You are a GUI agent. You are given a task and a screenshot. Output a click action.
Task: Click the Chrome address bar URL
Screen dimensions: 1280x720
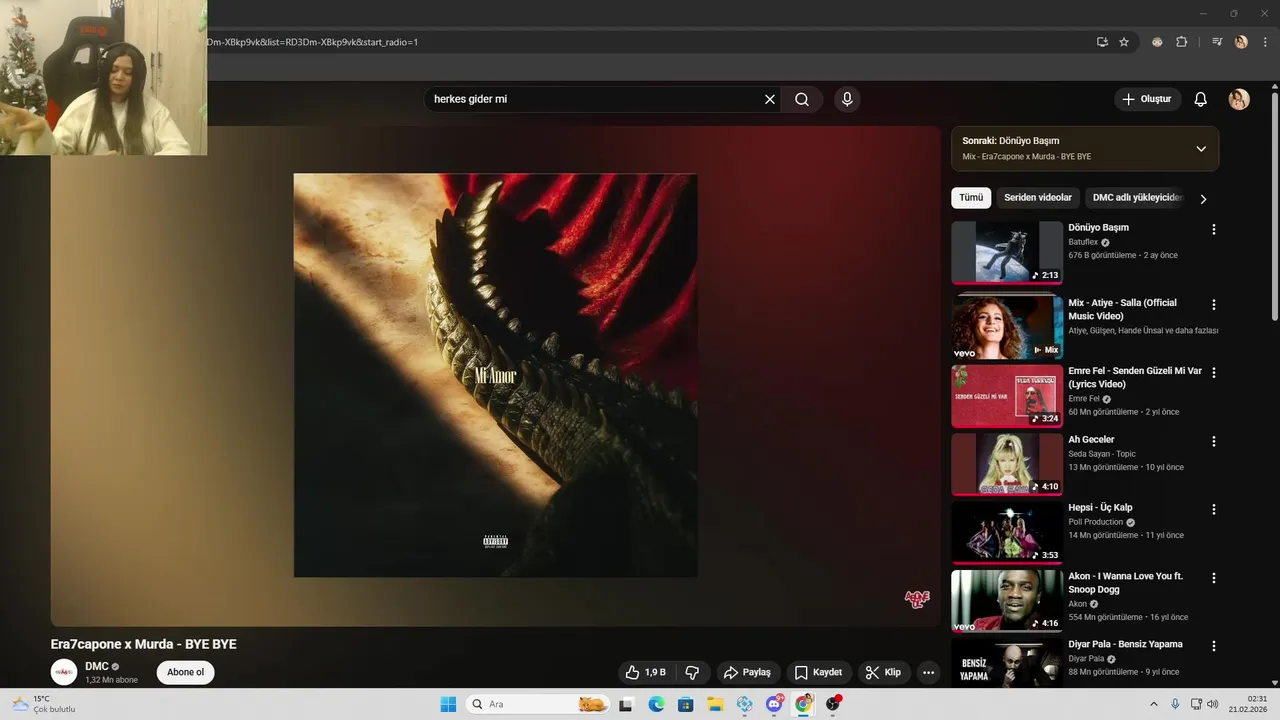pyautogui.click(x=312, y=42)
